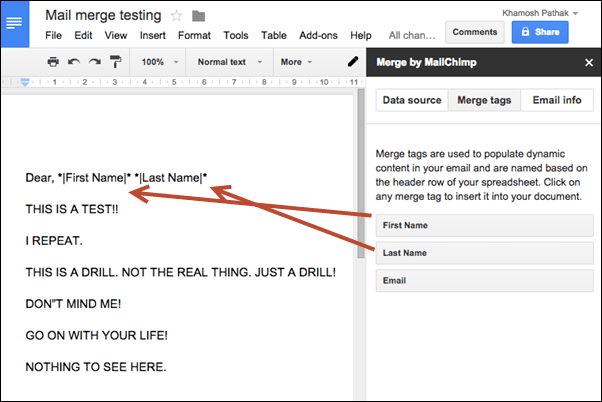Open the Add-ons menu
Viewport: 602px width, 402px height.
click(318, 35)
